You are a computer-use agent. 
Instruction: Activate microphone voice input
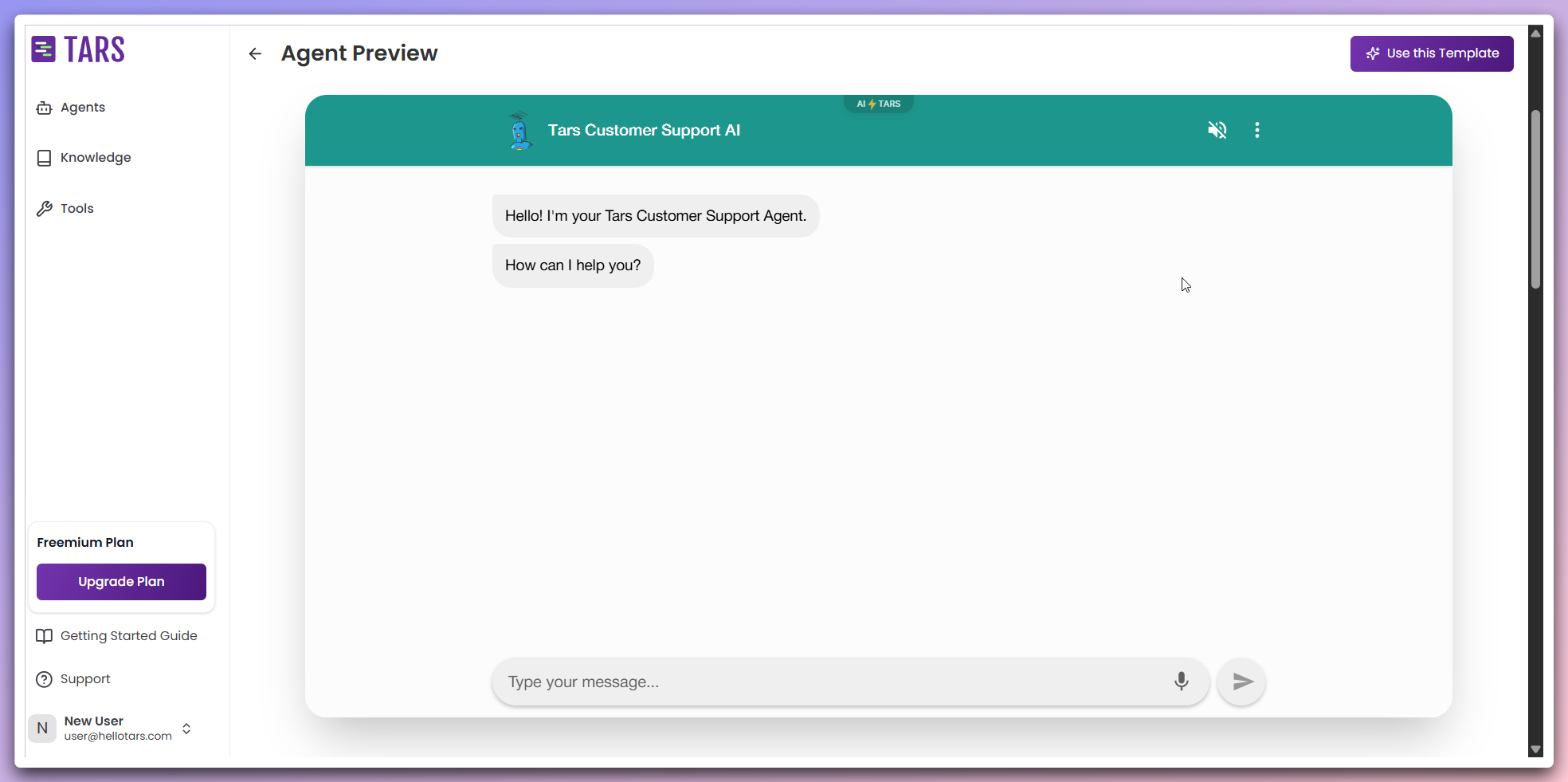click(x=1181, y=682)
